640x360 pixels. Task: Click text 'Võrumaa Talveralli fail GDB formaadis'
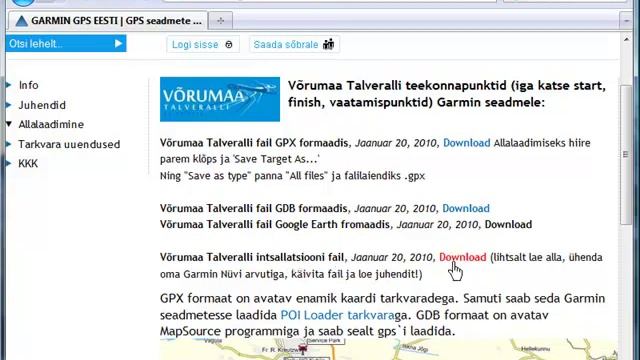[253, 208]
